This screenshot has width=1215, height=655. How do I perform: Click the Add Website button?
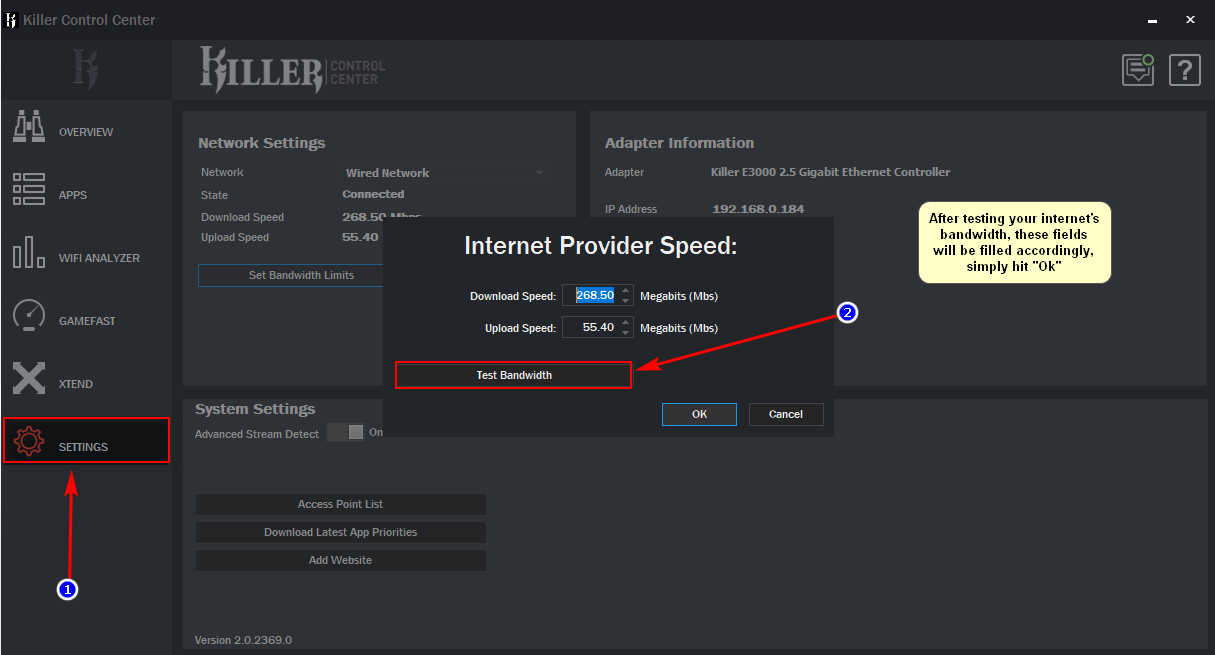coord(340,560)
